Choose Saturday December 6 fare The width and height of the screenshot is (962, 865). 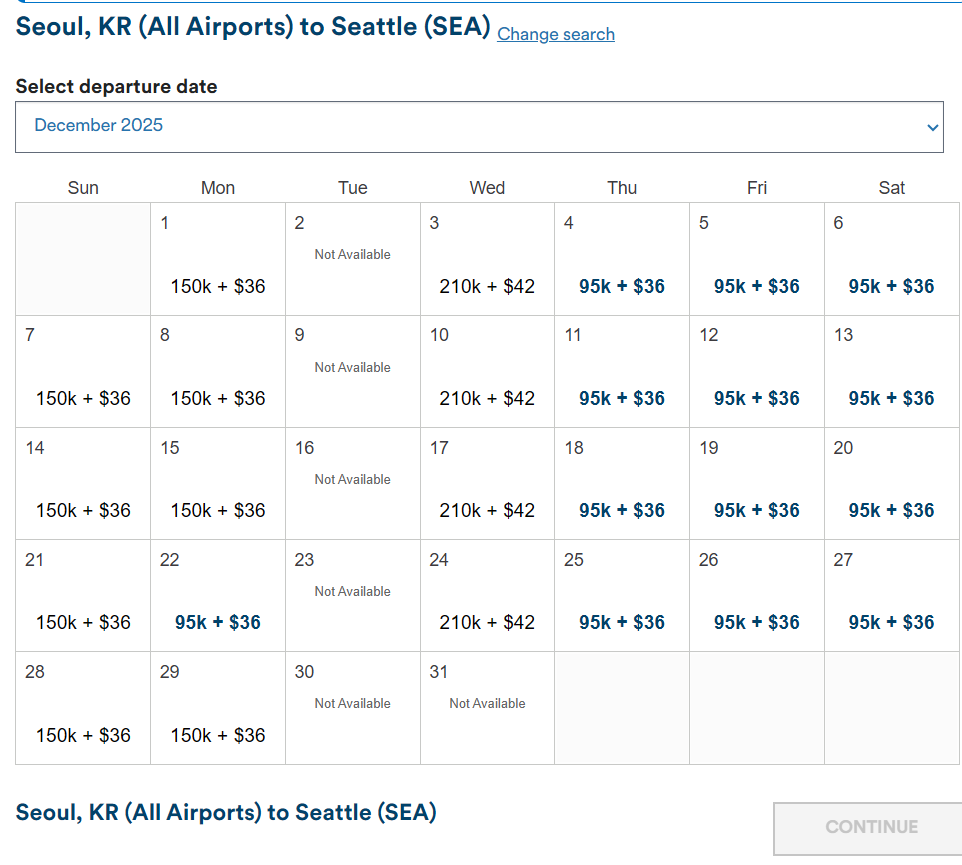click(x=892, y=260)
